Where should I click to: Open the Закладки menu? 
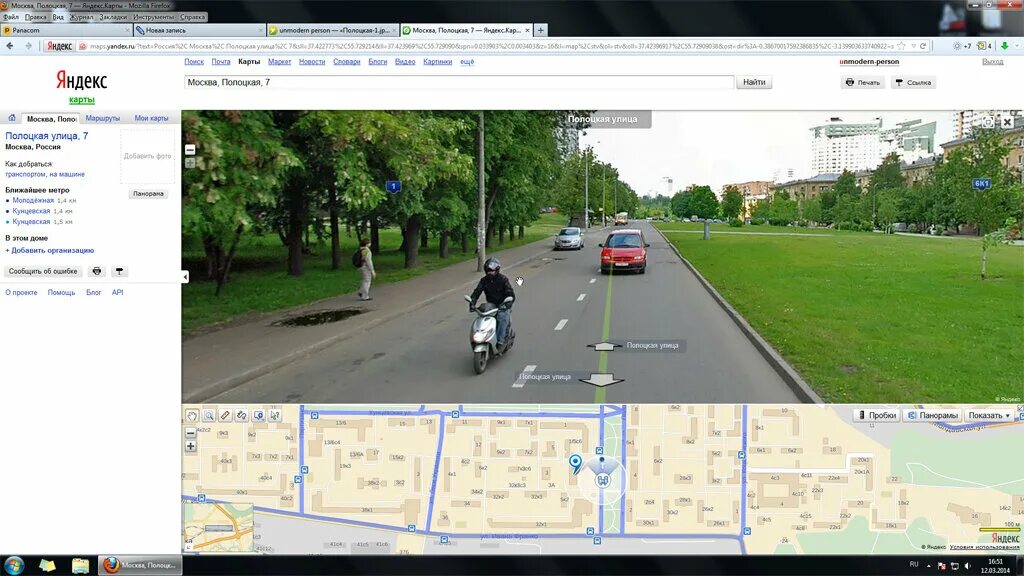click(x=113, y=17)
